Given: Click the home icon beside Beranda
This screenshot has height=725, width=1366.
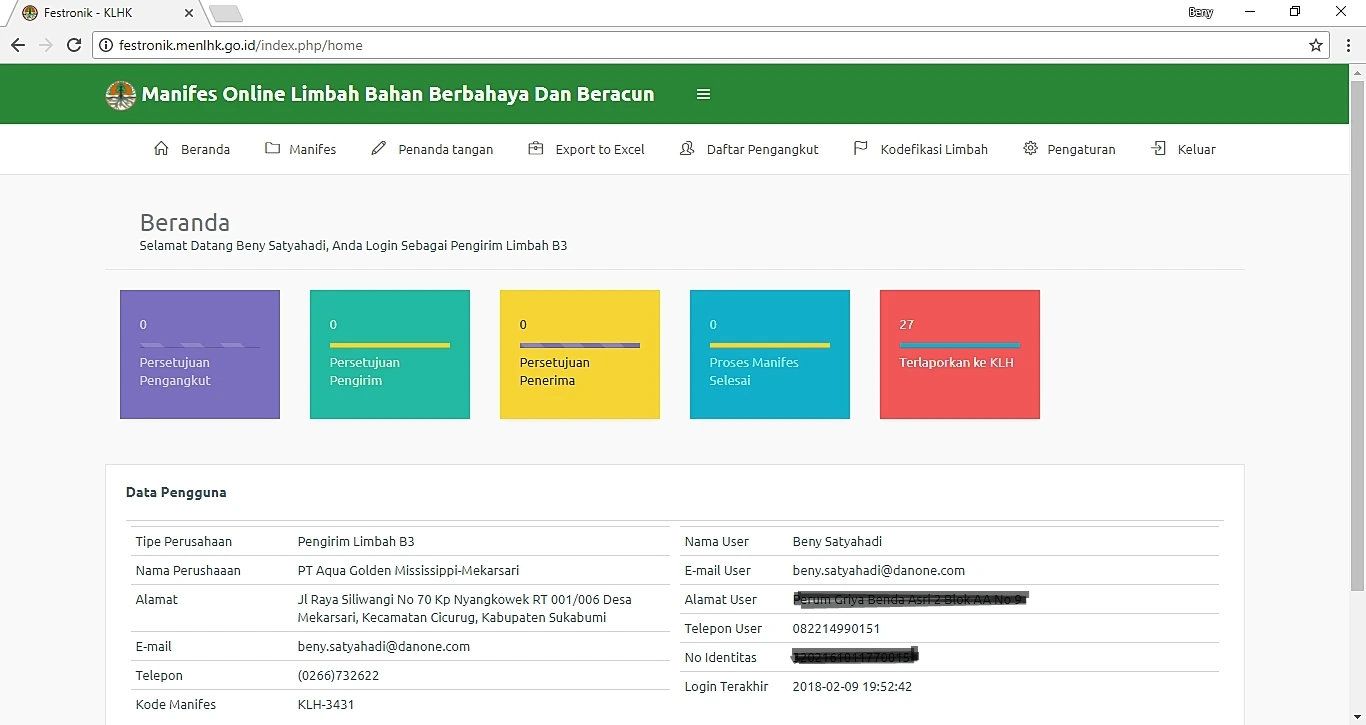Looking at the screenshot, I should coord(161,148).
